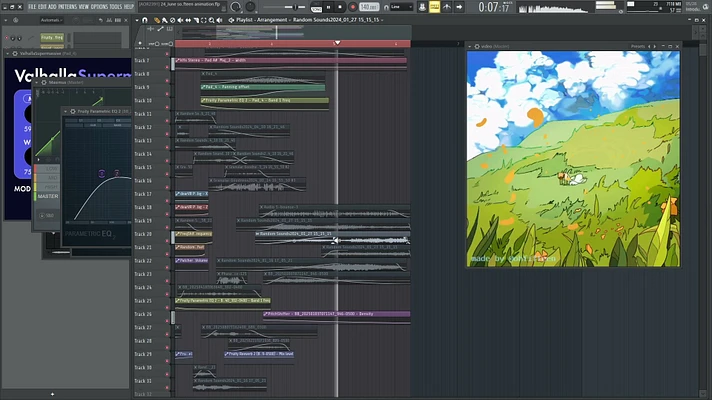Toggle the Track 18 mute dot
The width and height of the screenshot is (712, 400).
(167, 214)
